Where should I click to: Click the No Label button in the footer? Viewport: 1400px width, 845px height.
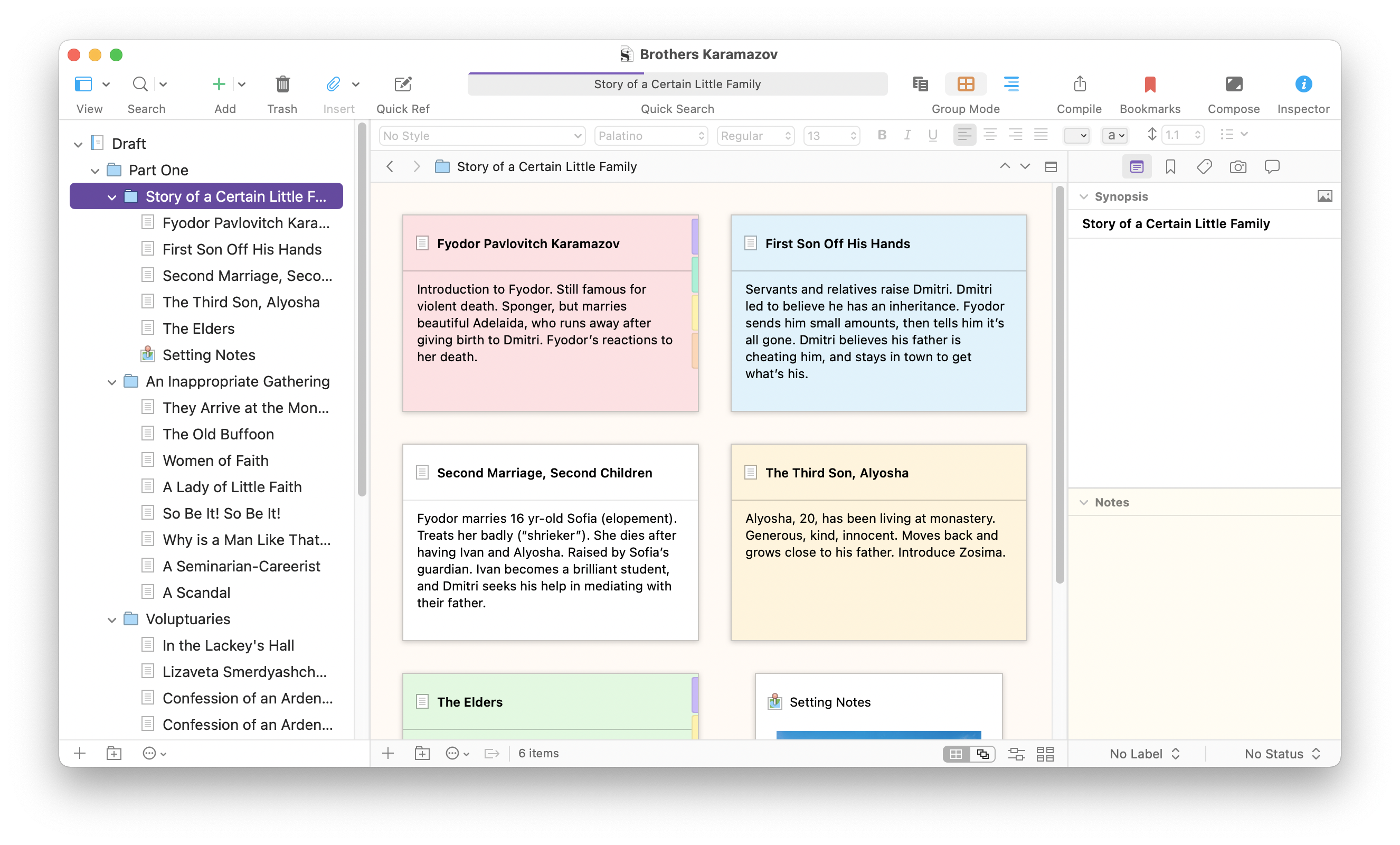[x=1144, y=753]
